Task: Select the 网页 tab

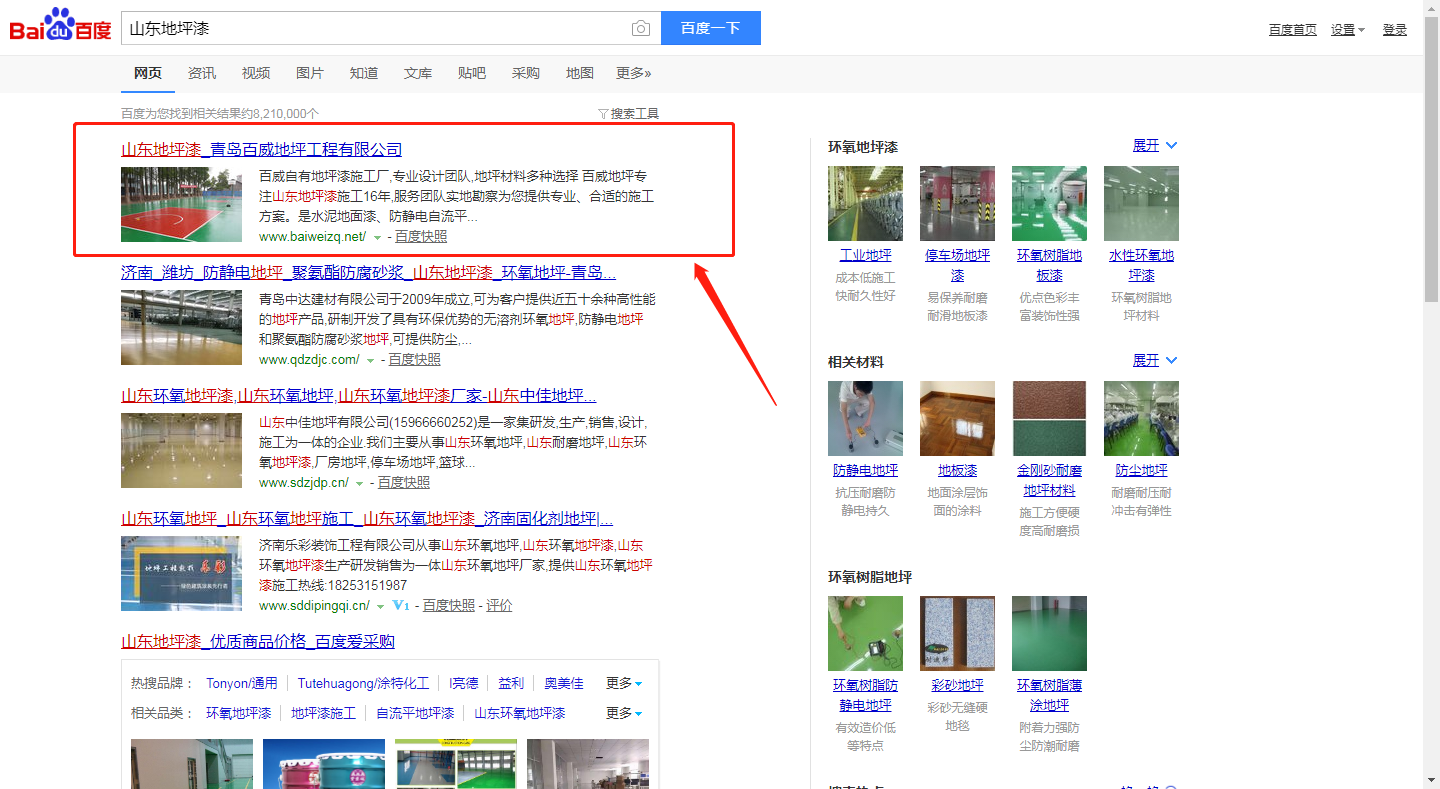Action: tap(148, 73)
